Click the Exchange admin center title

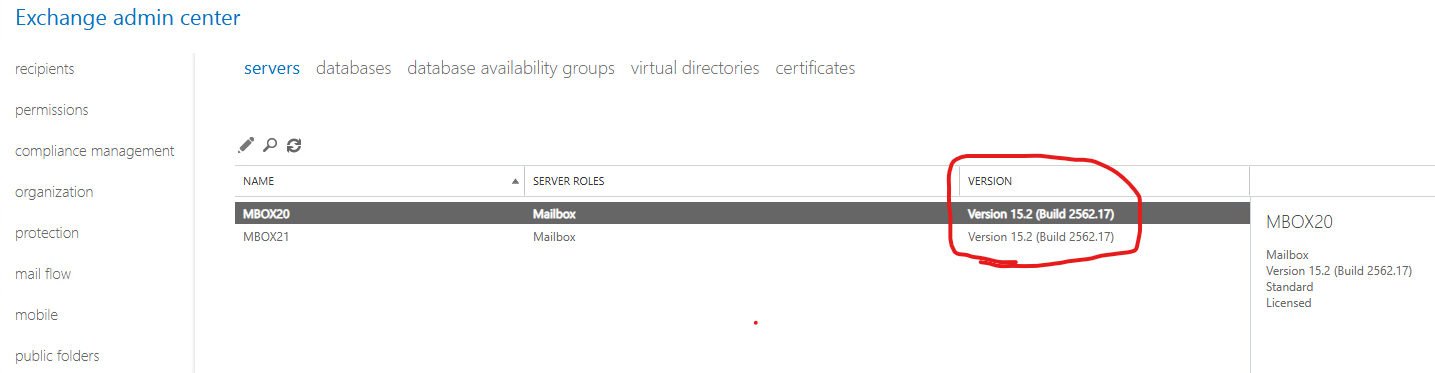point(128,18)
